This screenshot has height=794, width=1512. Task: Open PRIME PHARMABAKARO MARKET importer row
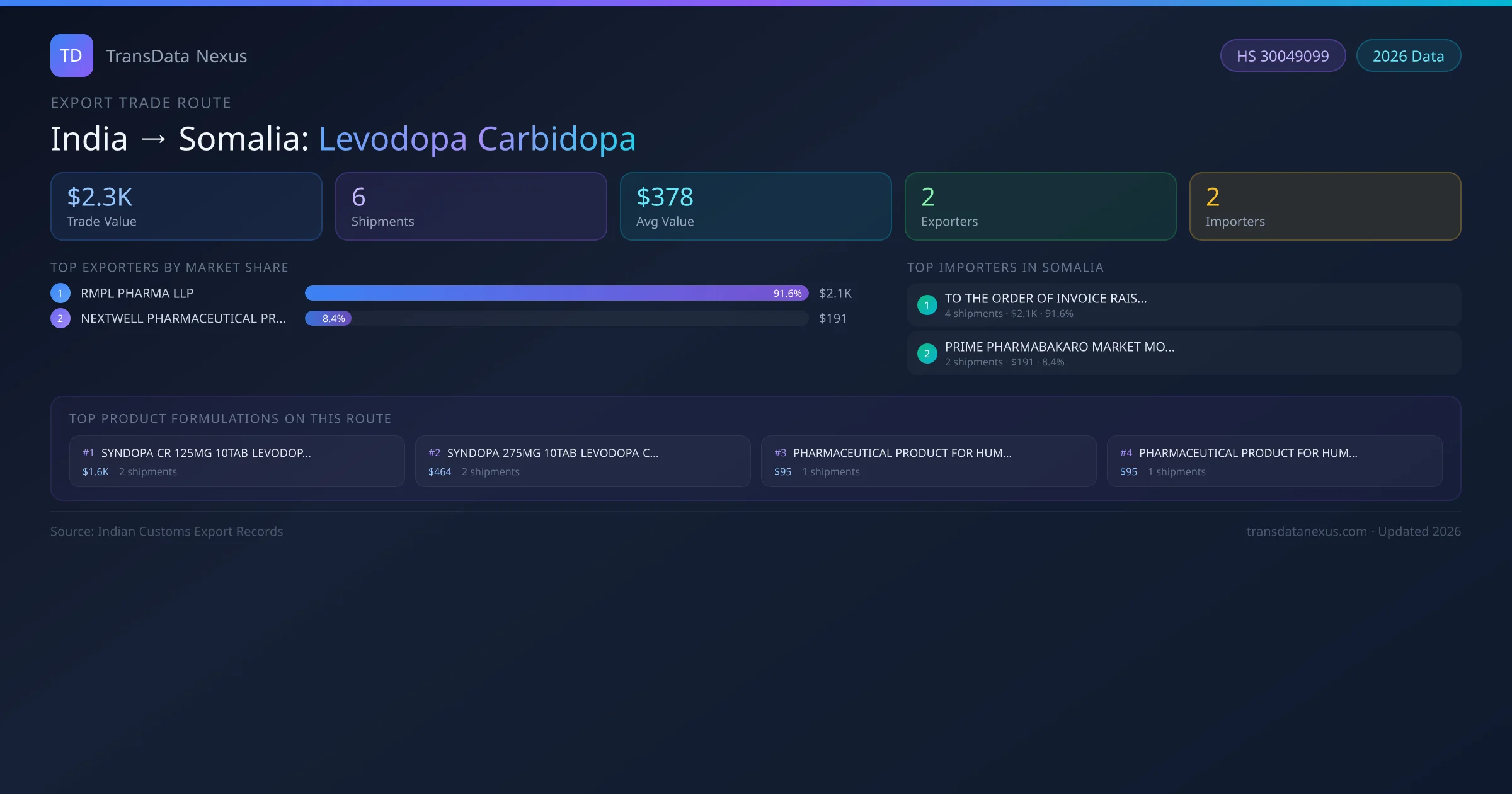point(1183,354)
